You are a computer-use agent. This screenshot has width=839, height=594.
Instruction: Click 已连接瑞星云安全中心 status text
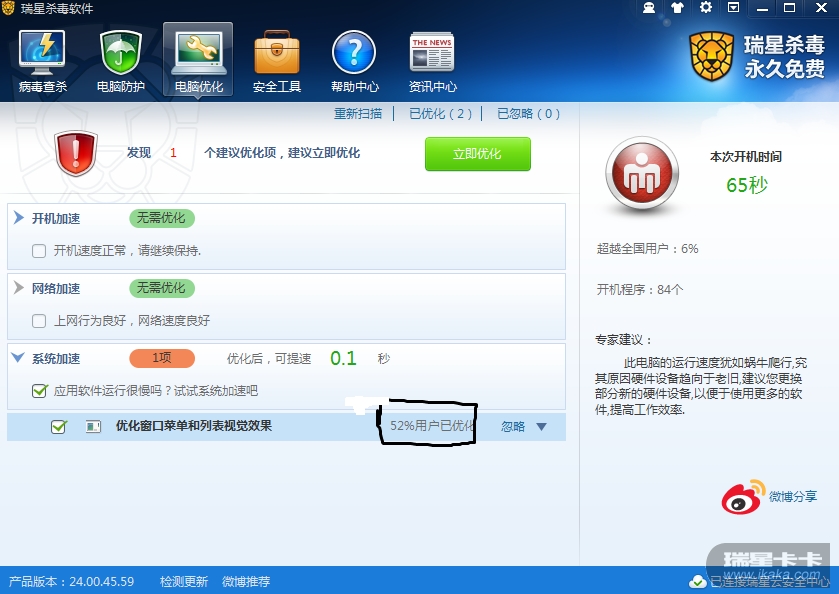point(769,581)
